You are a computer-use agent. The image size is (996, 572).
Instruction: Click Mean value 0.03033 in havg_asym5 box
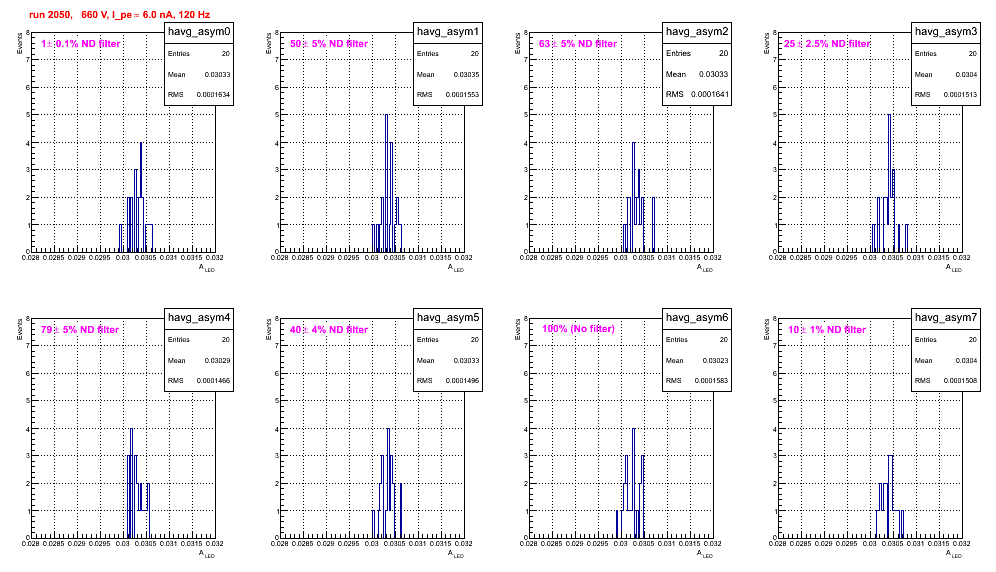[466, 360]
